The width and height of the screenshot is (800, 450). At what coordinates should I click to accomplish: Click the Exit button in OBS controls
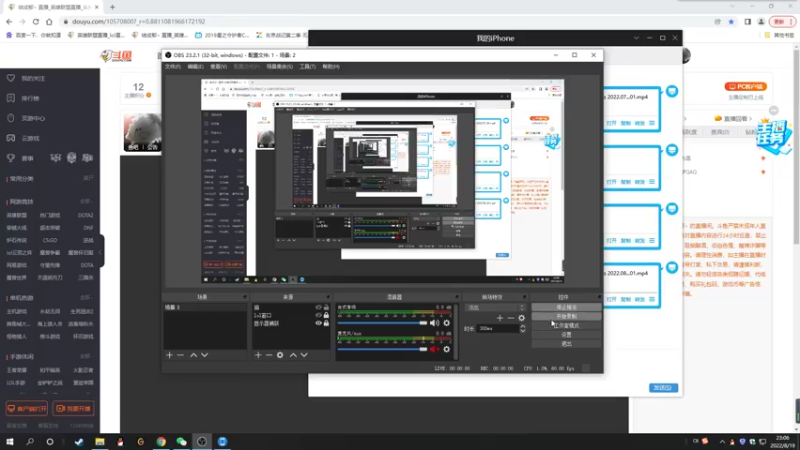pos(566,344)
